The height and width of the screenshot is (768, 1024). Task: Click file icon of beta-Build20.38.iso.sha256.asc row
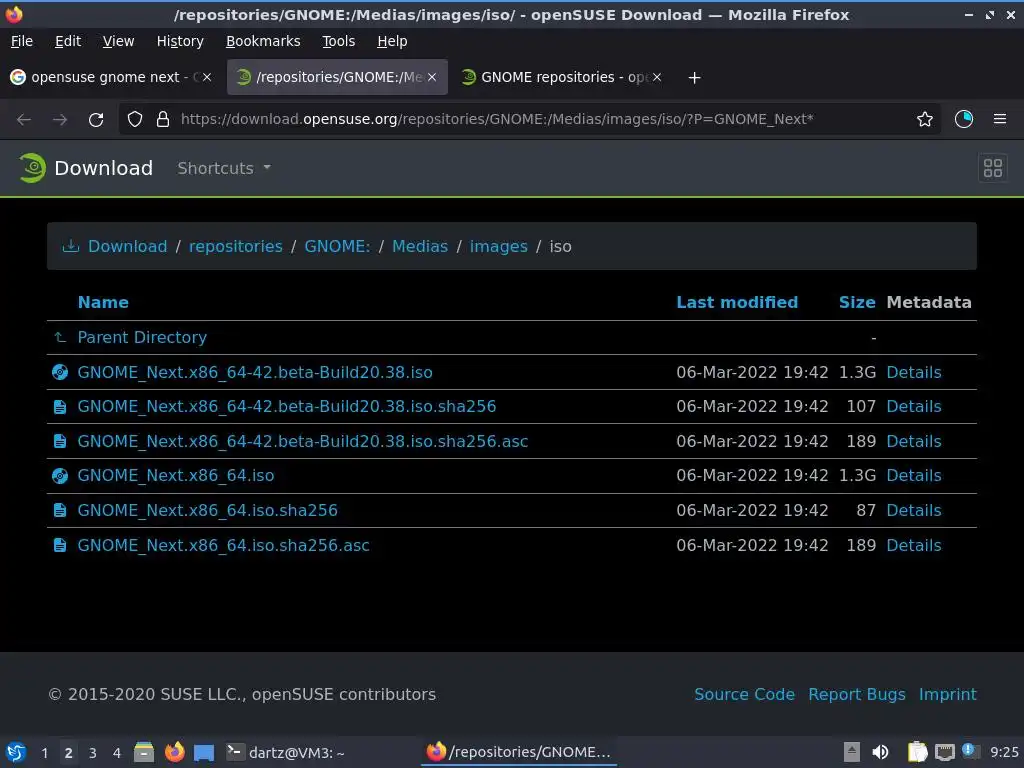(x=60, y=441)
